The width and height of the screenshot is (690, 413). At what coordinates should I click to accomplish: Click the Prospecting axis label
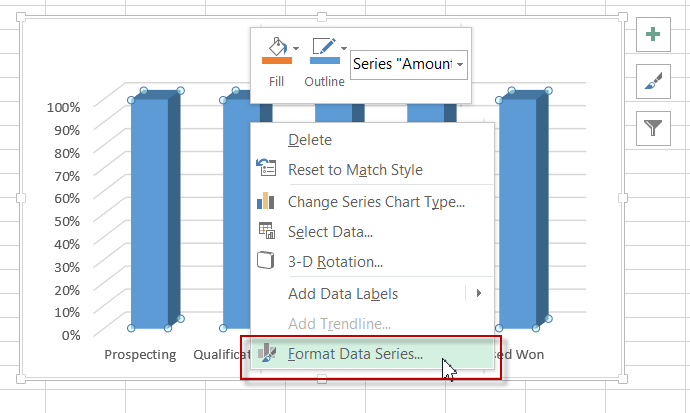[x=140, y=355]
